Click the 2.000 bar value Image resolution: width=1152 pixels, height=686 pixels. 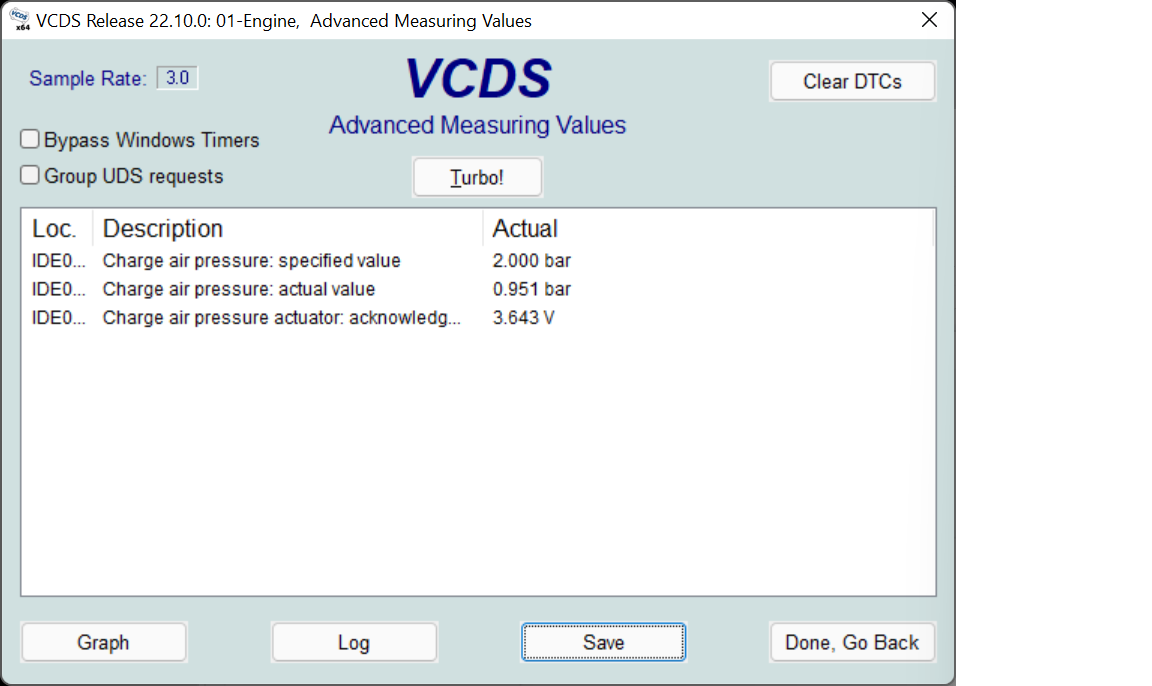pos(531,261)
